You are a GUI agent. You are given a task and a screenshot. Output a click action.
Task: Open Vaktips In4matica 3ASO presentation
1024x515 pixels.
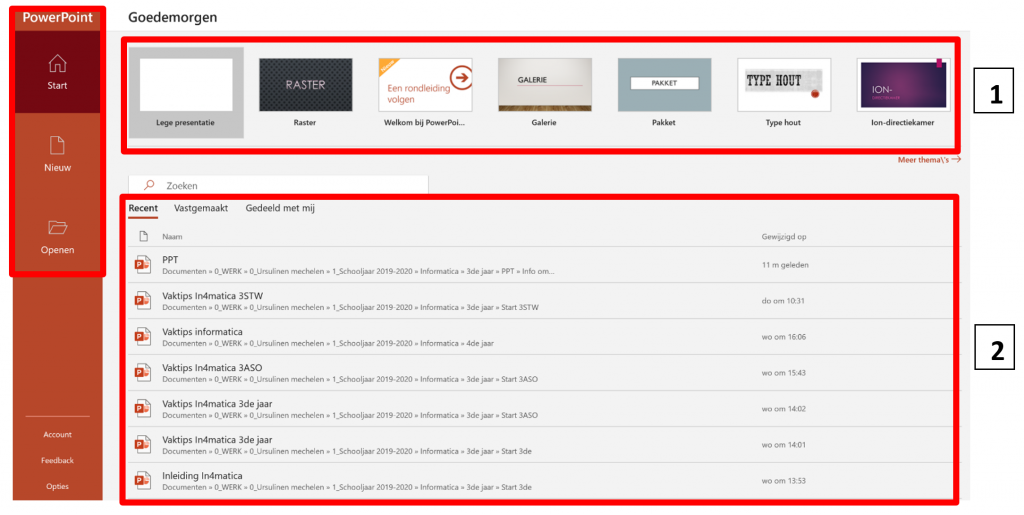543,372
